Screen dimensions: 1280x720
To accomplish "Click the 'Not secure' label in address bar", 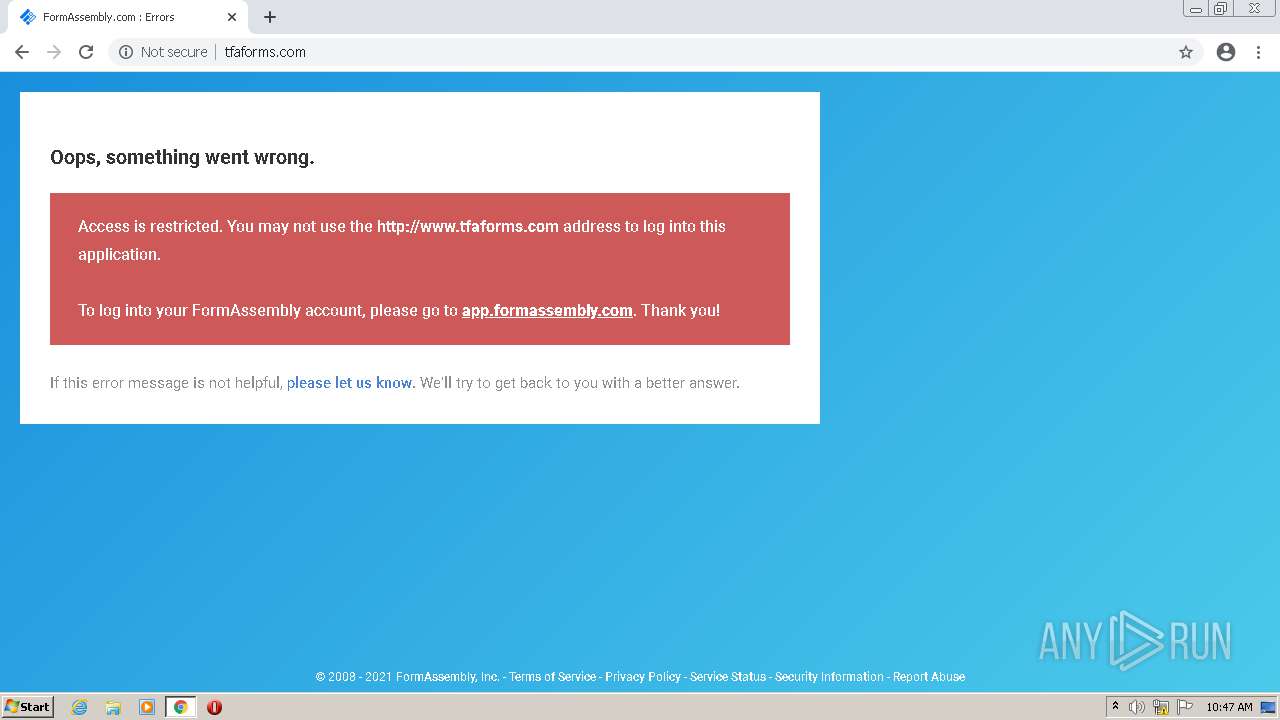I will coord(174,52).
